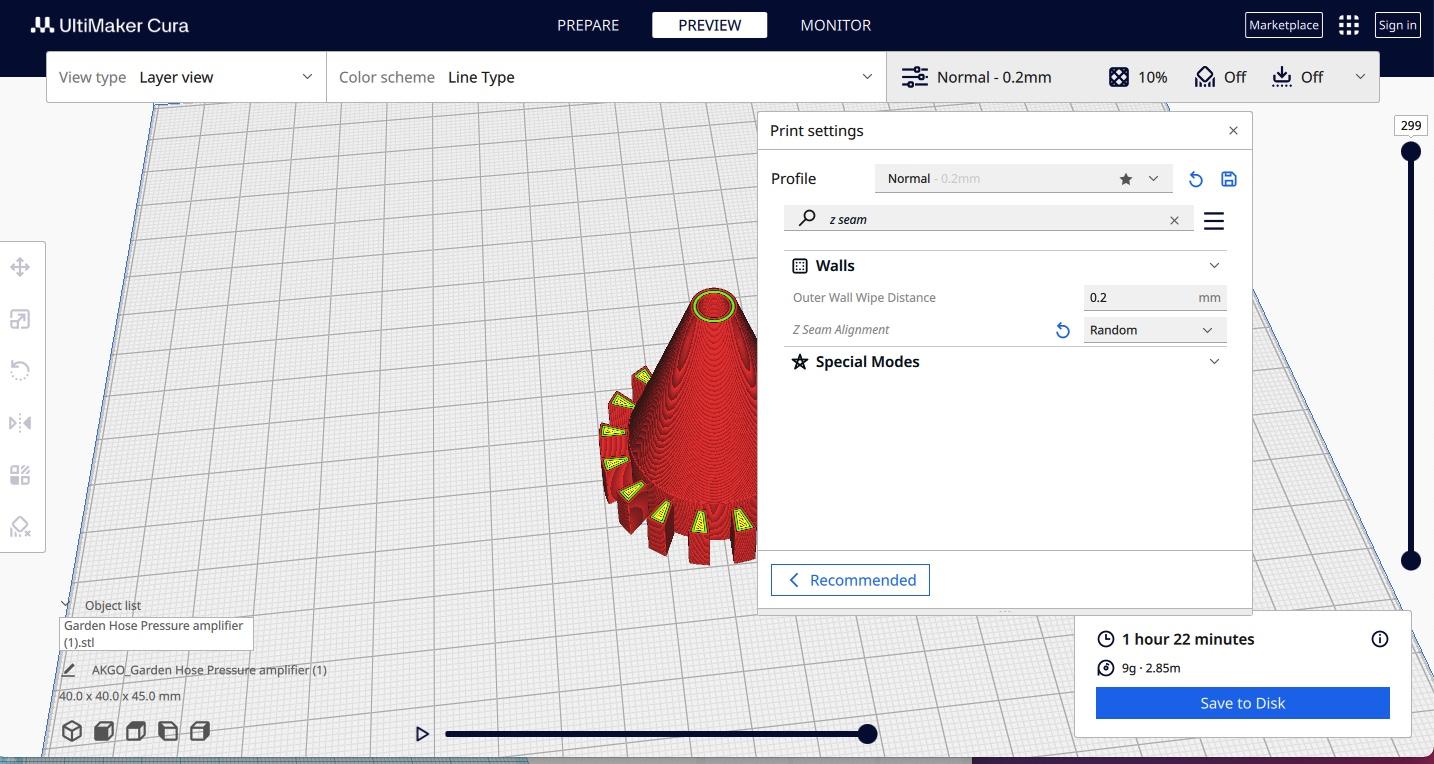Click the panel resize handle below Recommended
1434x764 pixels.
coord(1005,611)
